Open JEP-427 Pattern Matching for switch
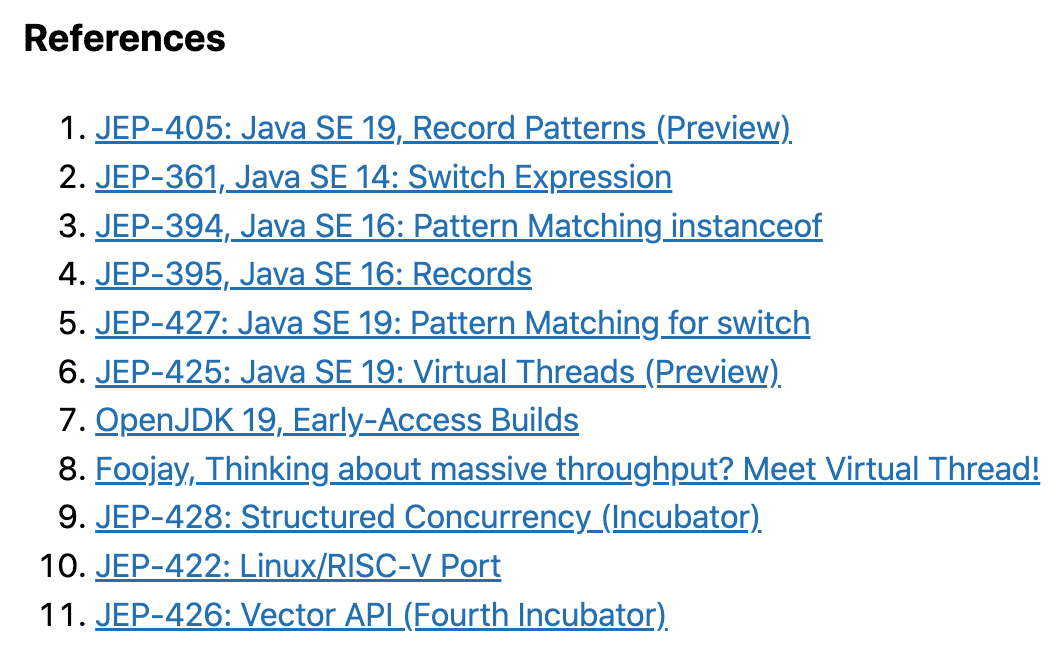 click(x=452, y=323)
